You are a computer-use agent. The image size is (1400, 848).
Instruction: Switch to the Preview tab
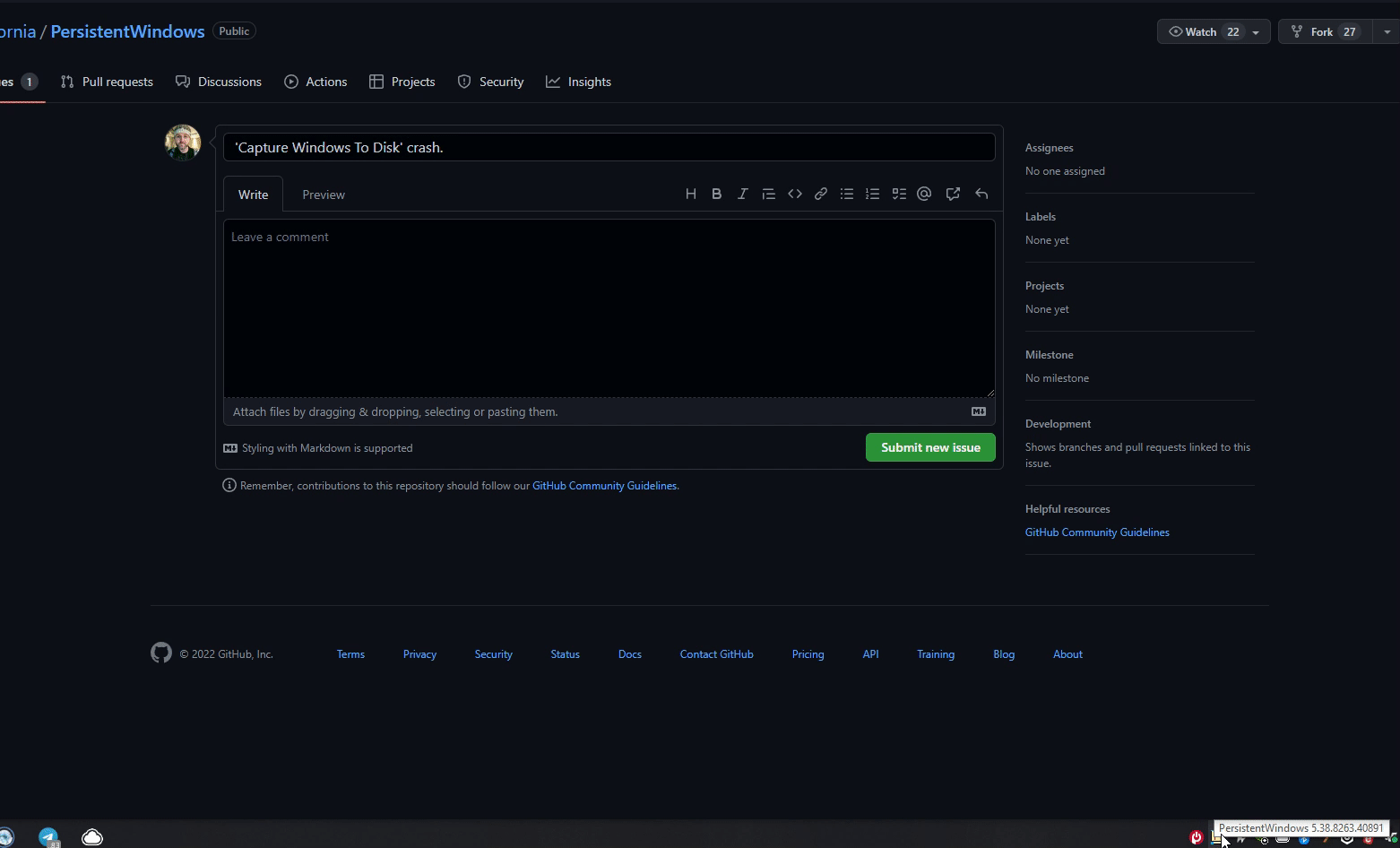click(x=324, y=195)
